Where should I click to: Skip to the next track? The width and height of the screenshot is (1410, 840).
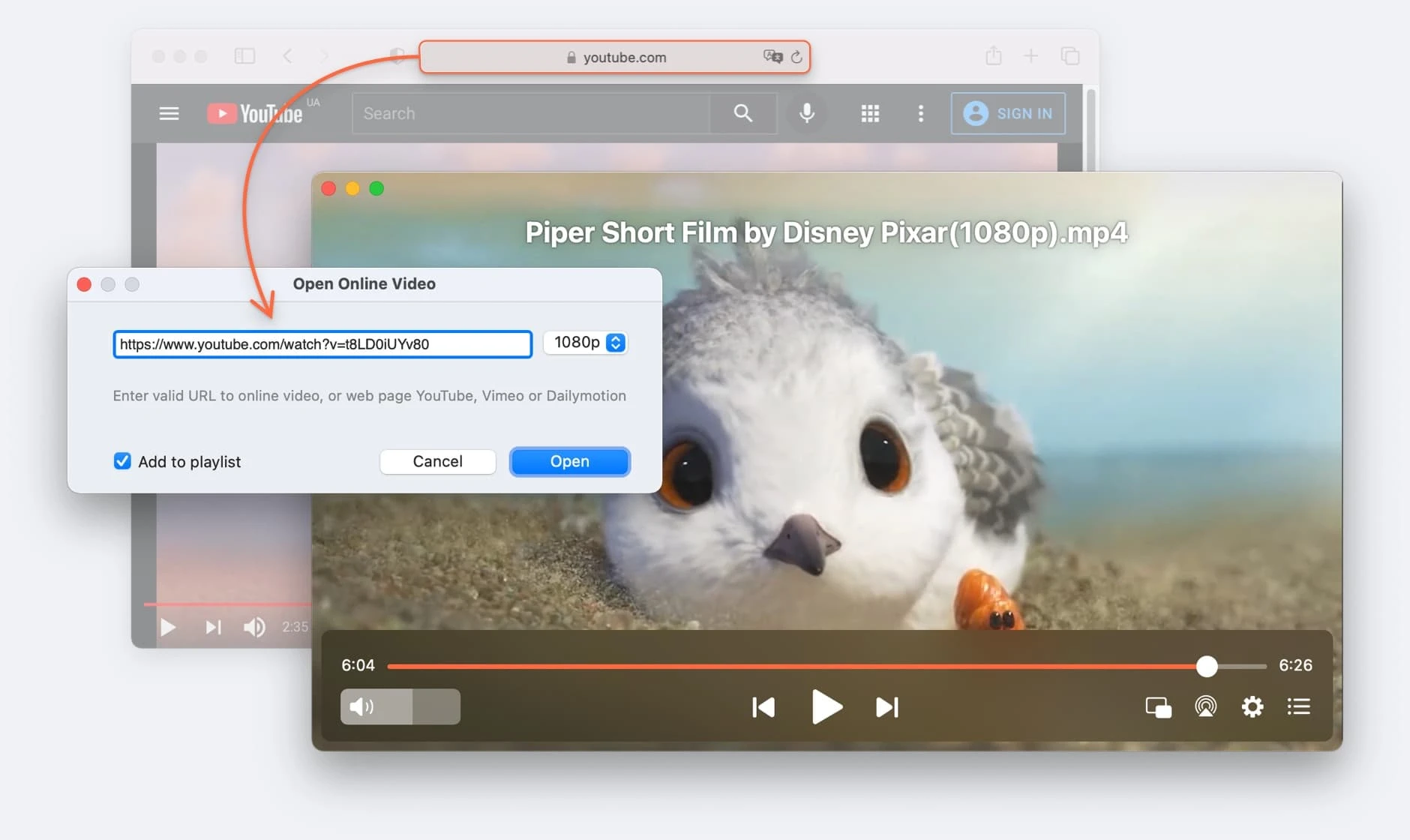(x=886, y=707)
